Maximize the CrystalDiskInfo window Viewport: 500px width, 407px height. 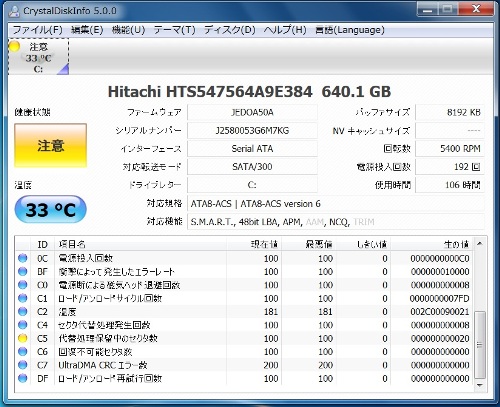[447, 9]
